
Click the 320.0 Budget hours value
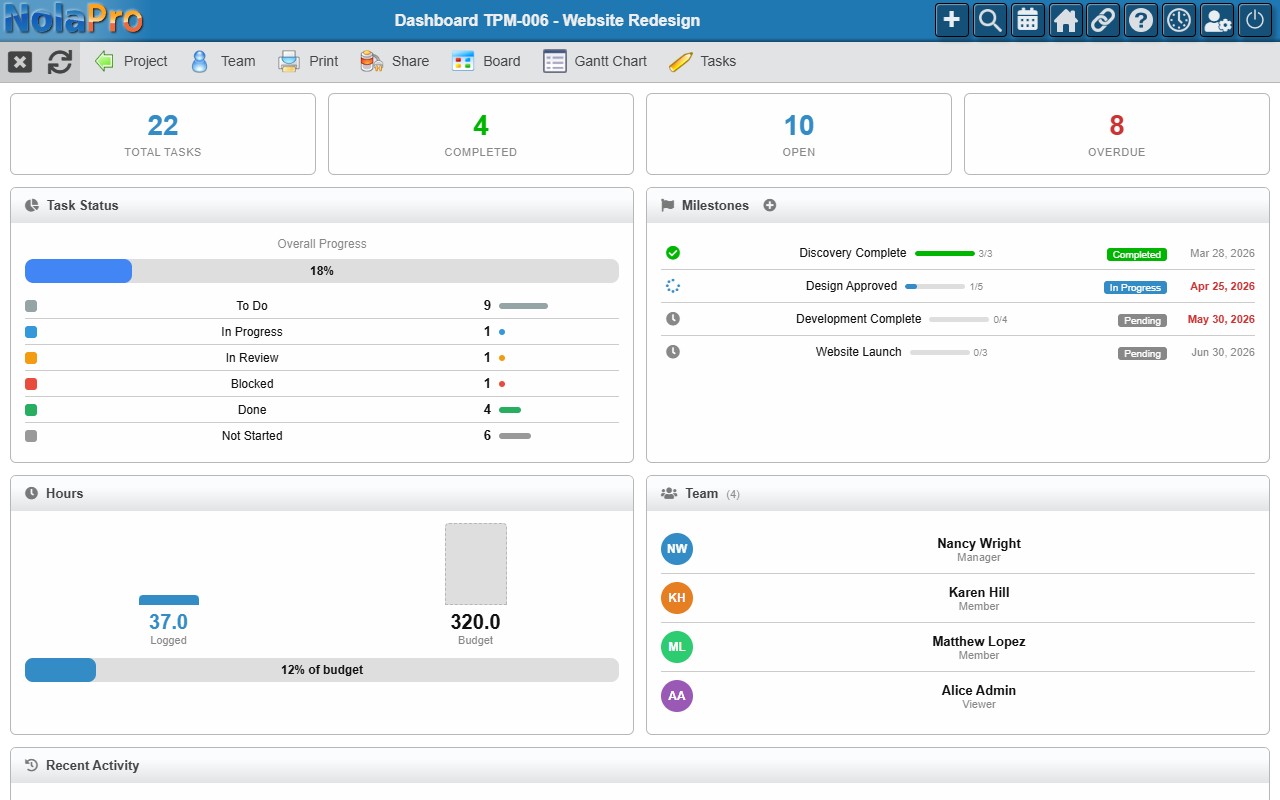coord(475,622)
